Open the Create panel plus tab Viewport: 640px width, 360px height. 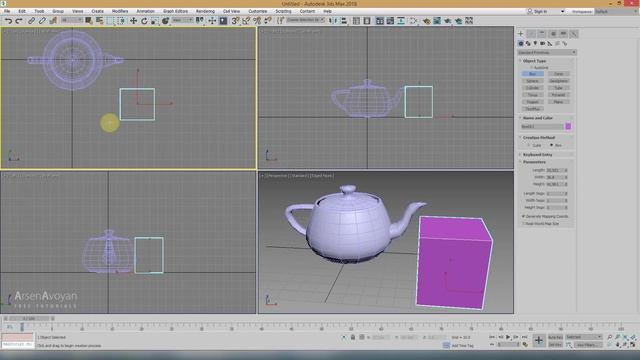pyautogui.click(x=521, y=33)
